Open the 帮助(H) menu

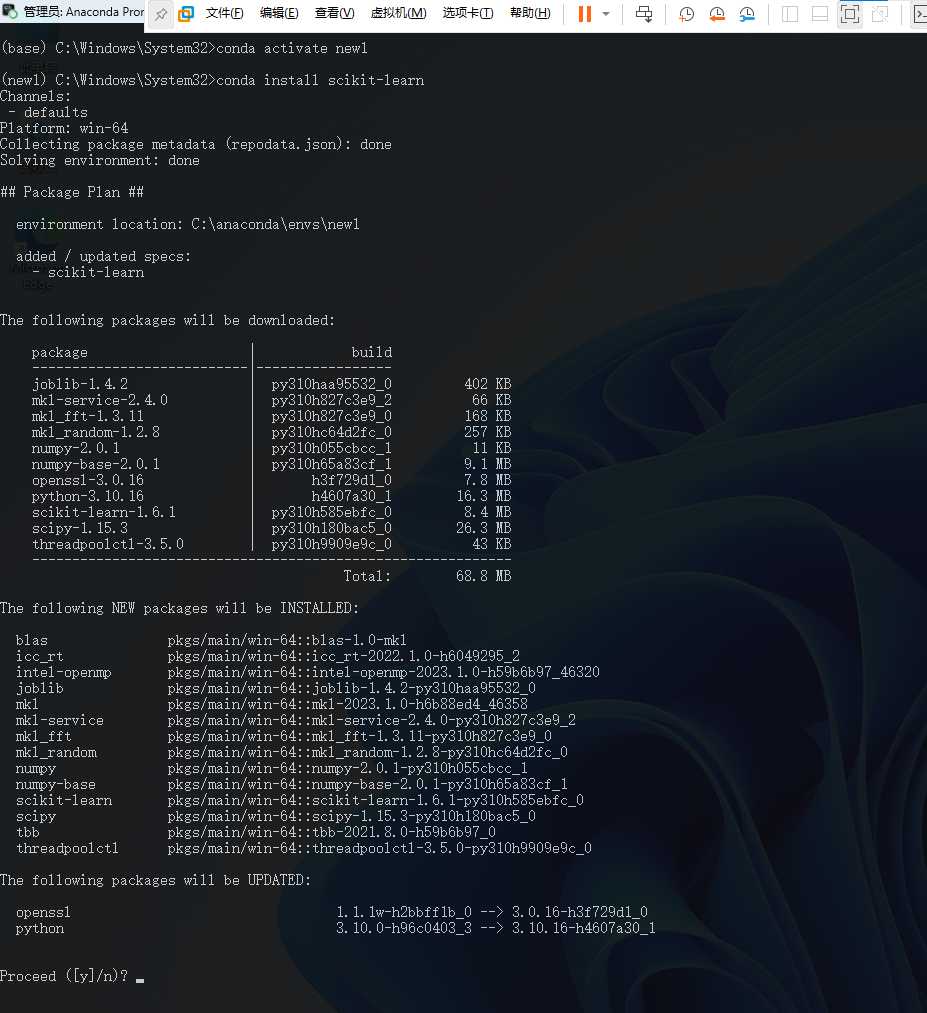530,13
